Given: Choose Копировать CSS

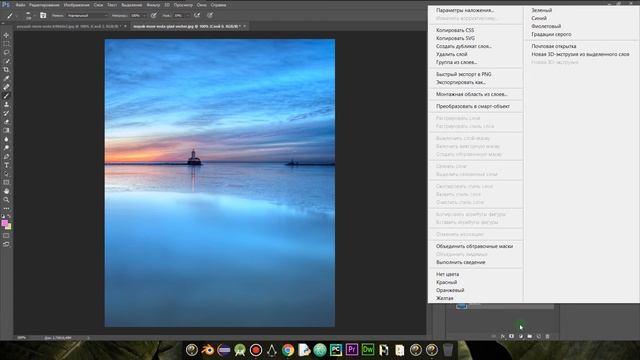Looking at the screenshot, I should tap(455, 30).
